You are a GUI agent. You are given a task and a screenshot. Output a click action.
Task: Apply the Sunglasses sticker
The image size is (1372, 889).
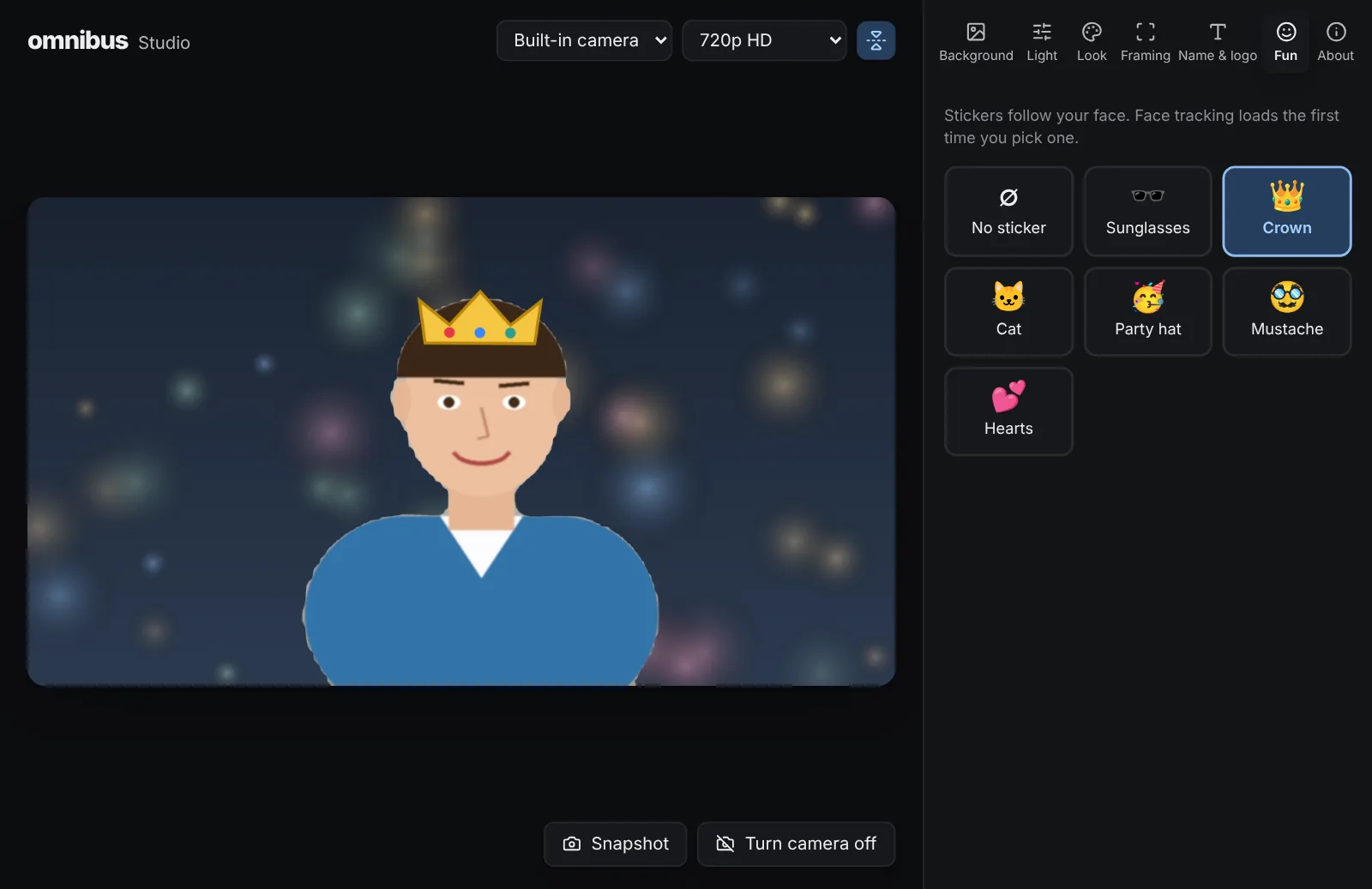click(1147, 212)
